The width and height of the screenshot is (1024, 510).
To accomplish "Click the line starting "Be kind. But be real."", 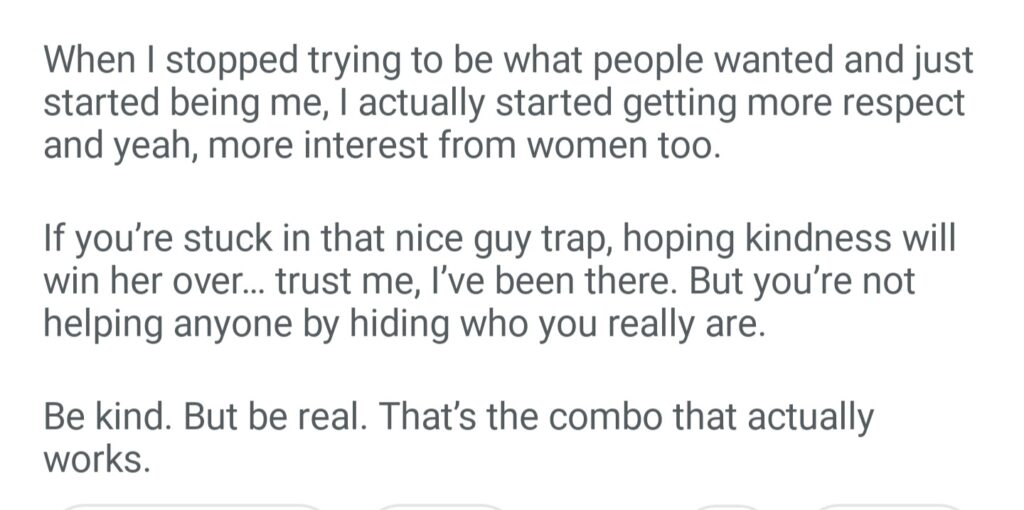I will tap(458, 417).
